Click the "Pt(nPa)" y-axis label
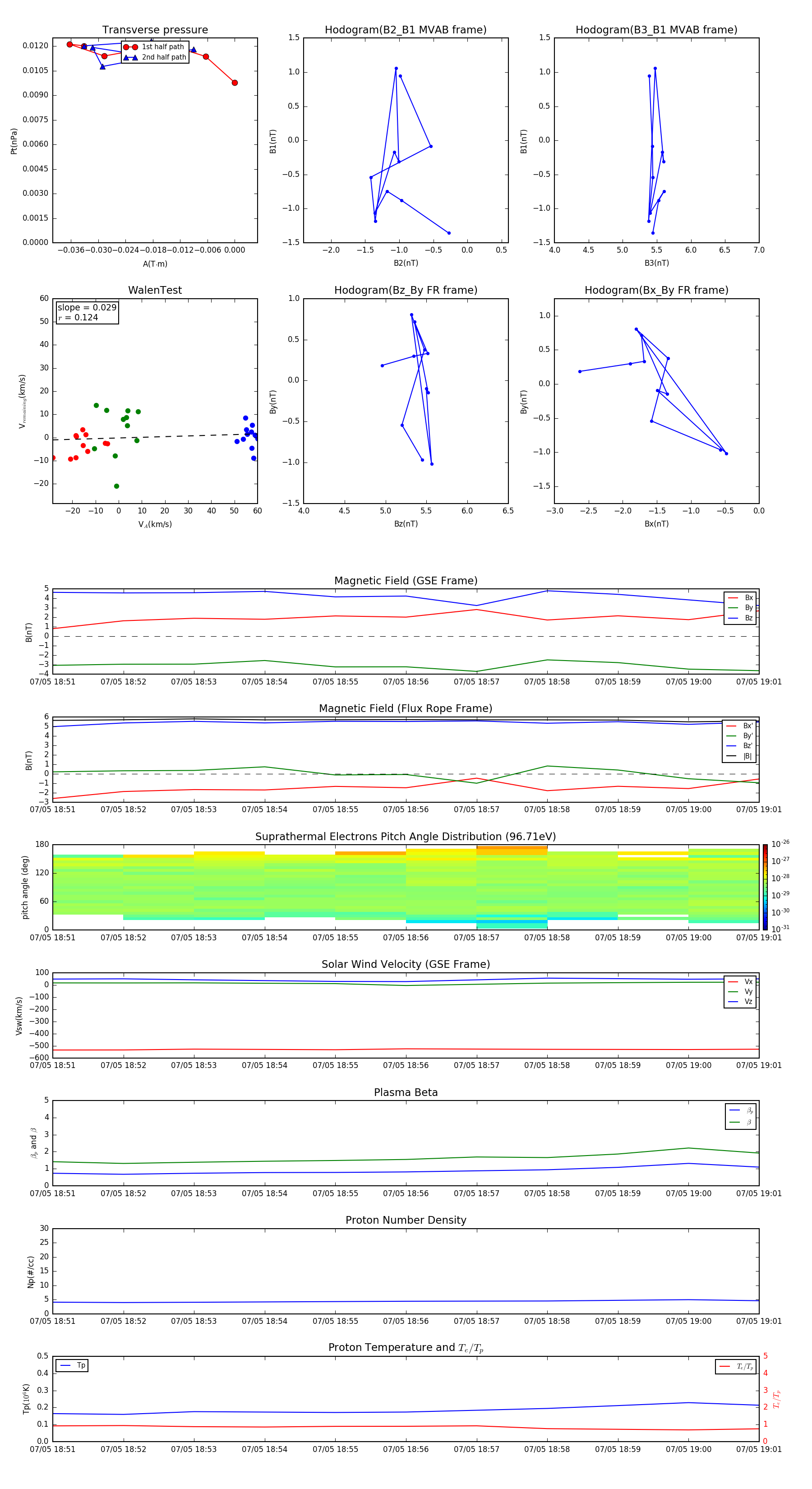Viewport: 812px width, 1489px height. point(14,141)
